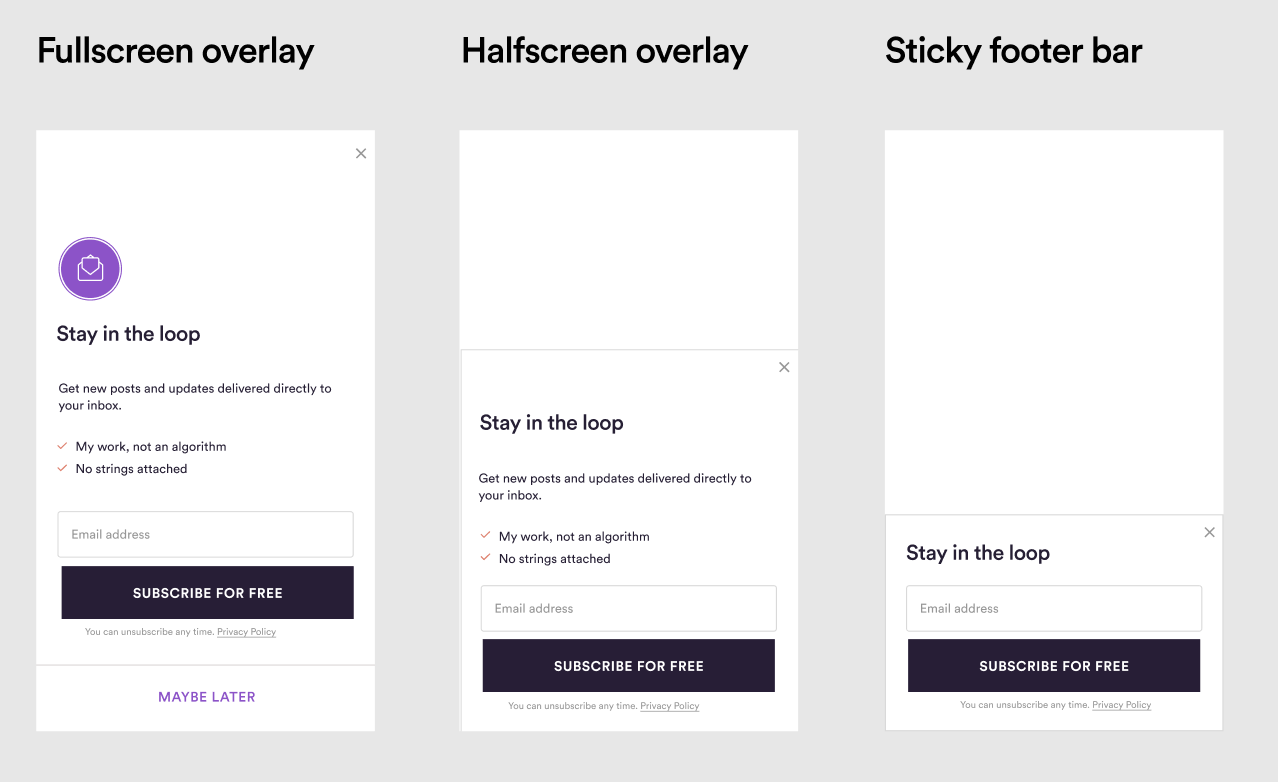Close the fullscreen overlay with X icon

coord(361,153)
